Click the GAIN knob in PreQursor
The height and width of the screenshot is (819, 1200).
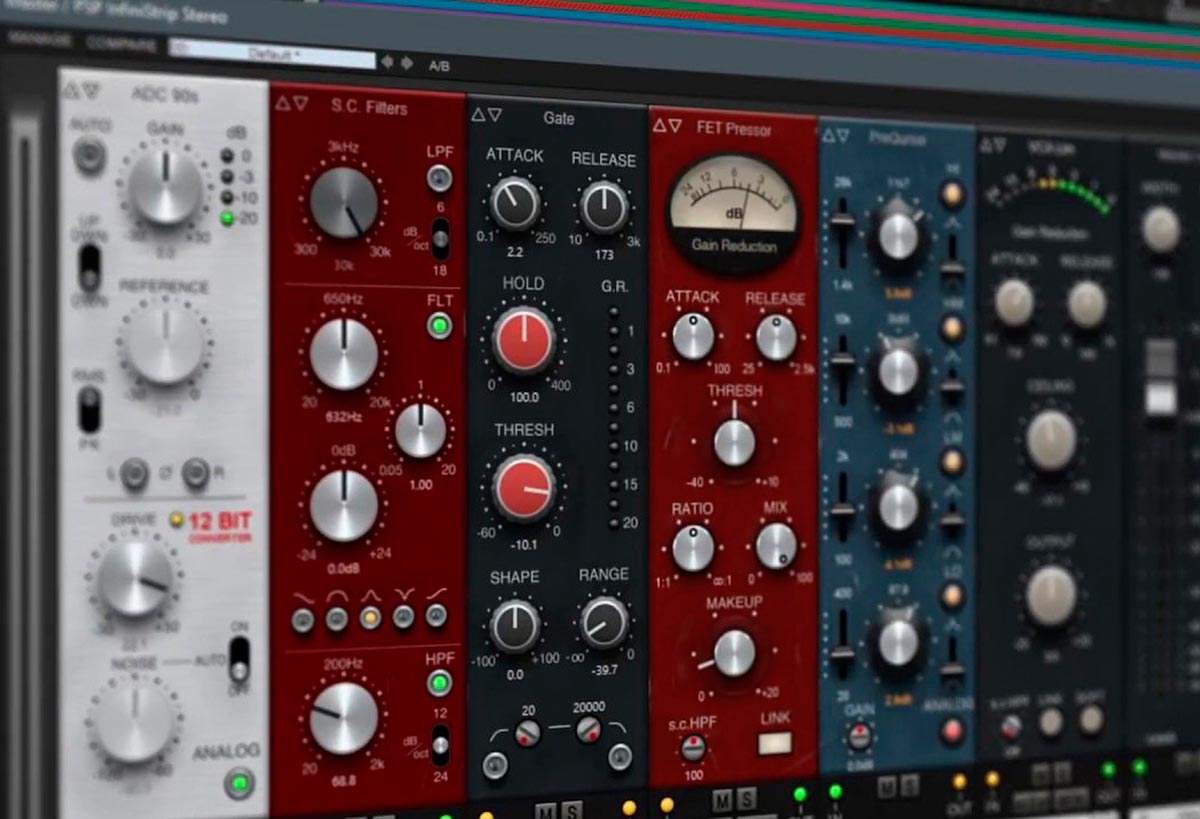point(858,738)
